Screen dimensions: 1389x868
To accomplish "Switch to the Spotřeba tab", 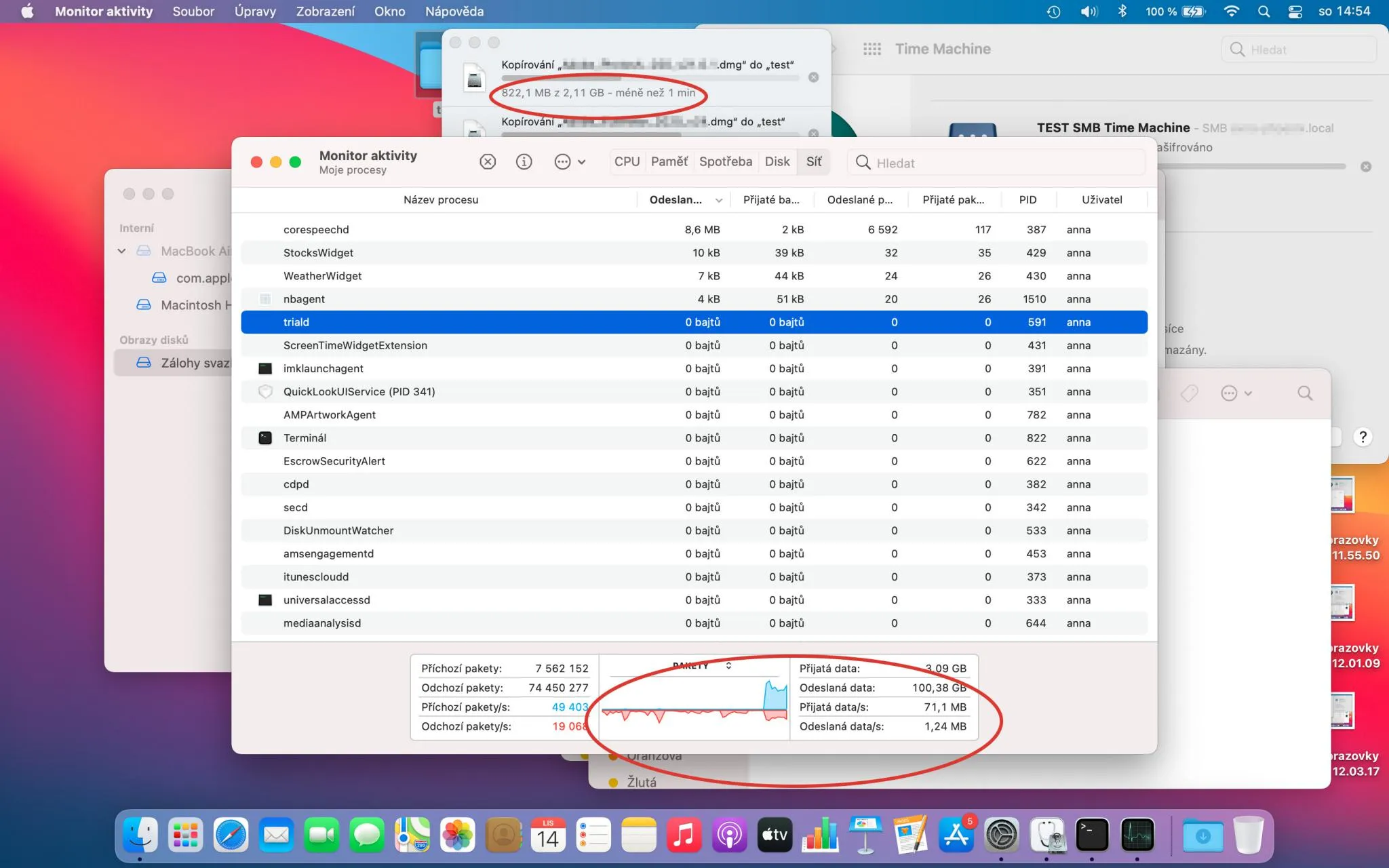I will pyautogui.click(x=726, y=162).
